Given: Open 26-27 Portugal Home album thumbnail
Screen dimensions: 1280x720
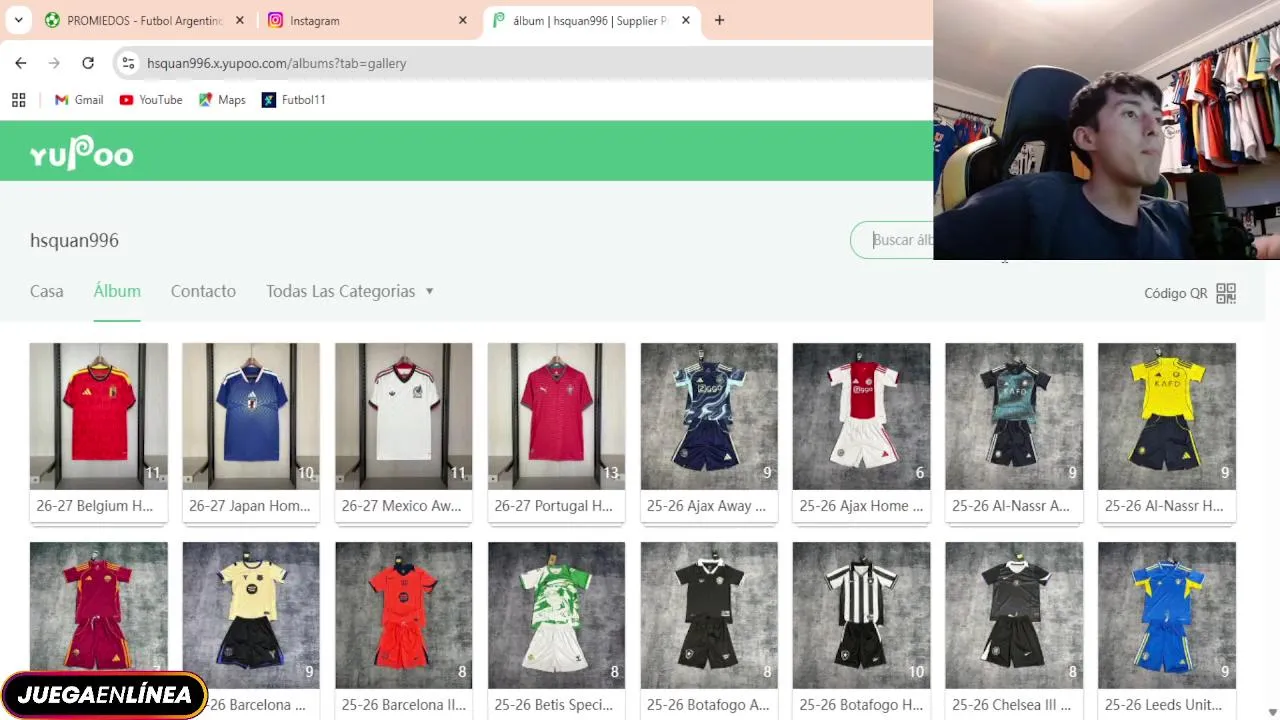Looking at the screenshot, I should click(556, 416).
